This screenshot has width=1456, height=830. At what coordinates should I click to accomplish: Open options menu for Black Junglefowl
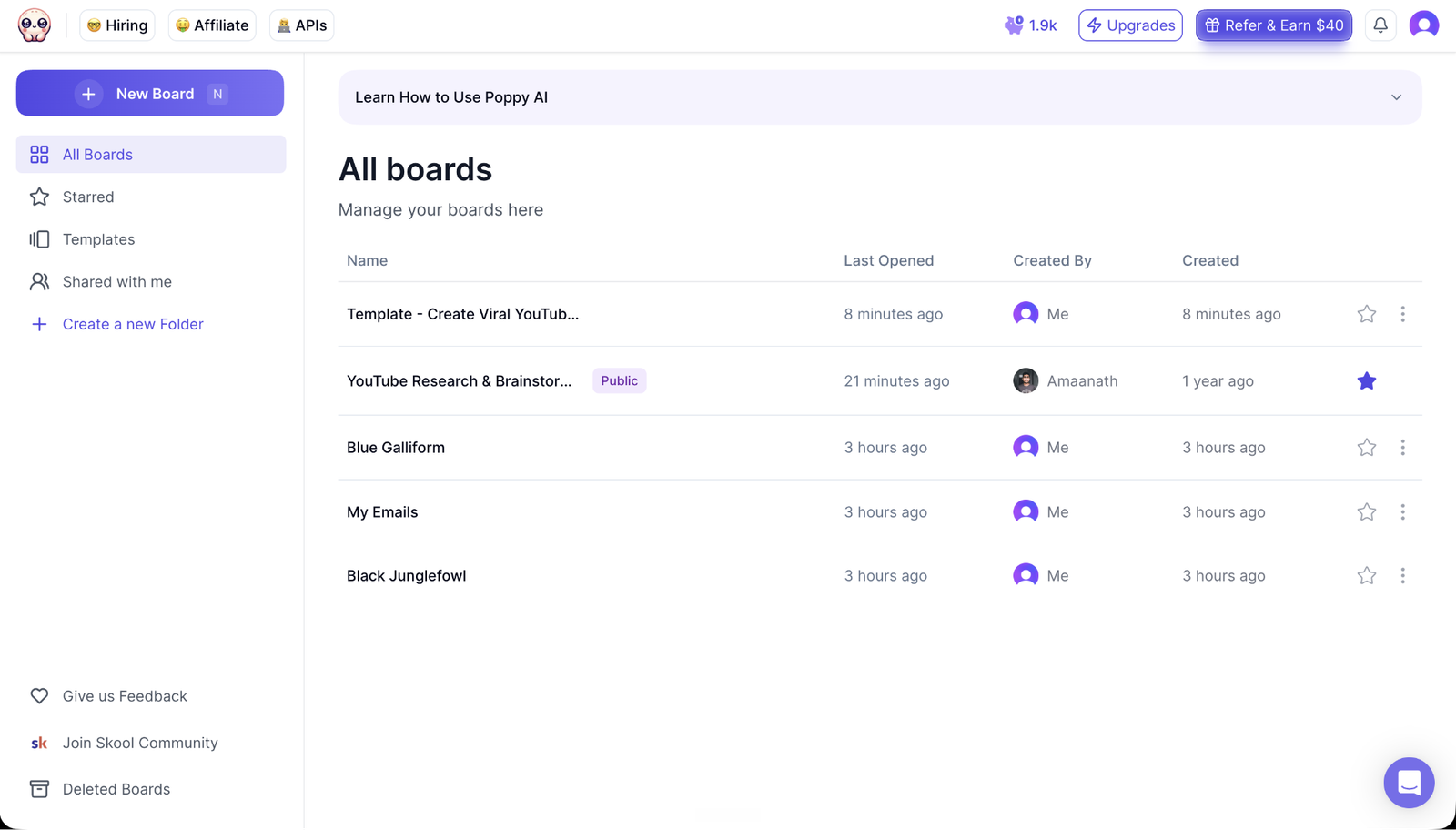[1403, 576]
